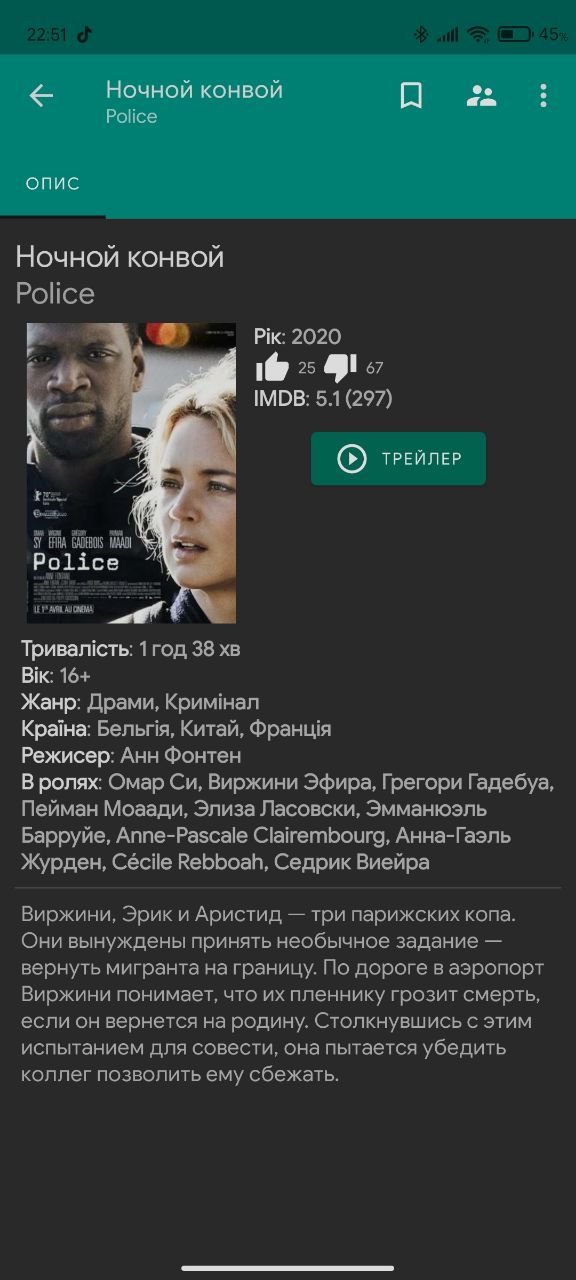This screenshot has width=576, height=1280.
Task: Give a thumbs down rating
Action: point(340,367)
